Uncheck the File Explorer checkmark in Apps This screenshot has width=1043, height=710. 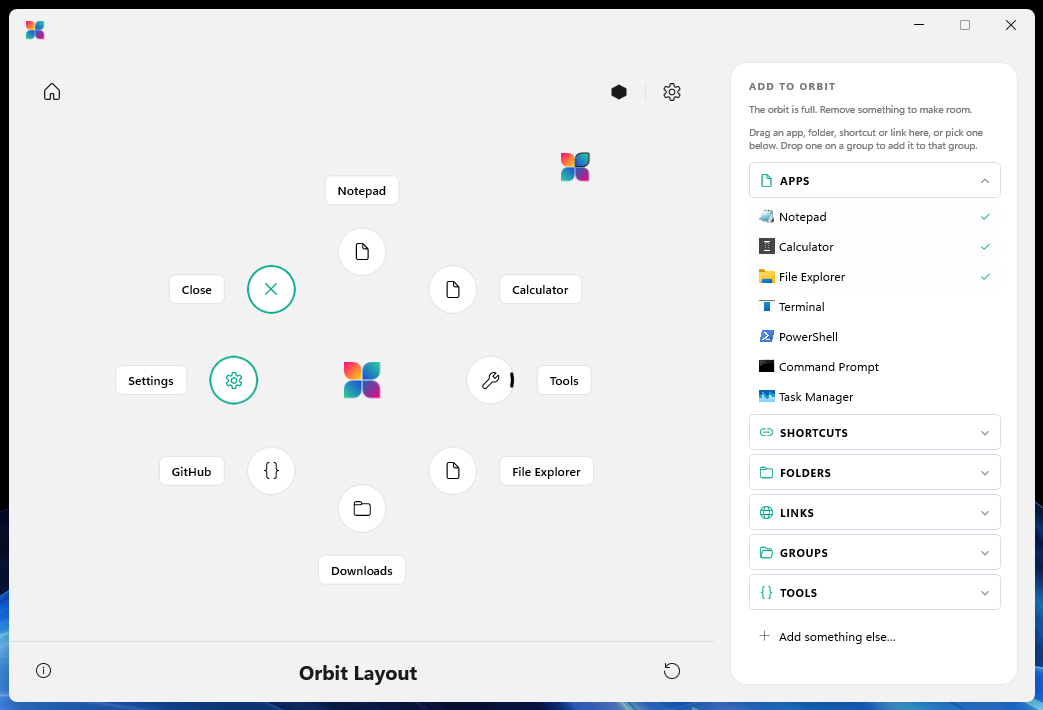[985, 277]
